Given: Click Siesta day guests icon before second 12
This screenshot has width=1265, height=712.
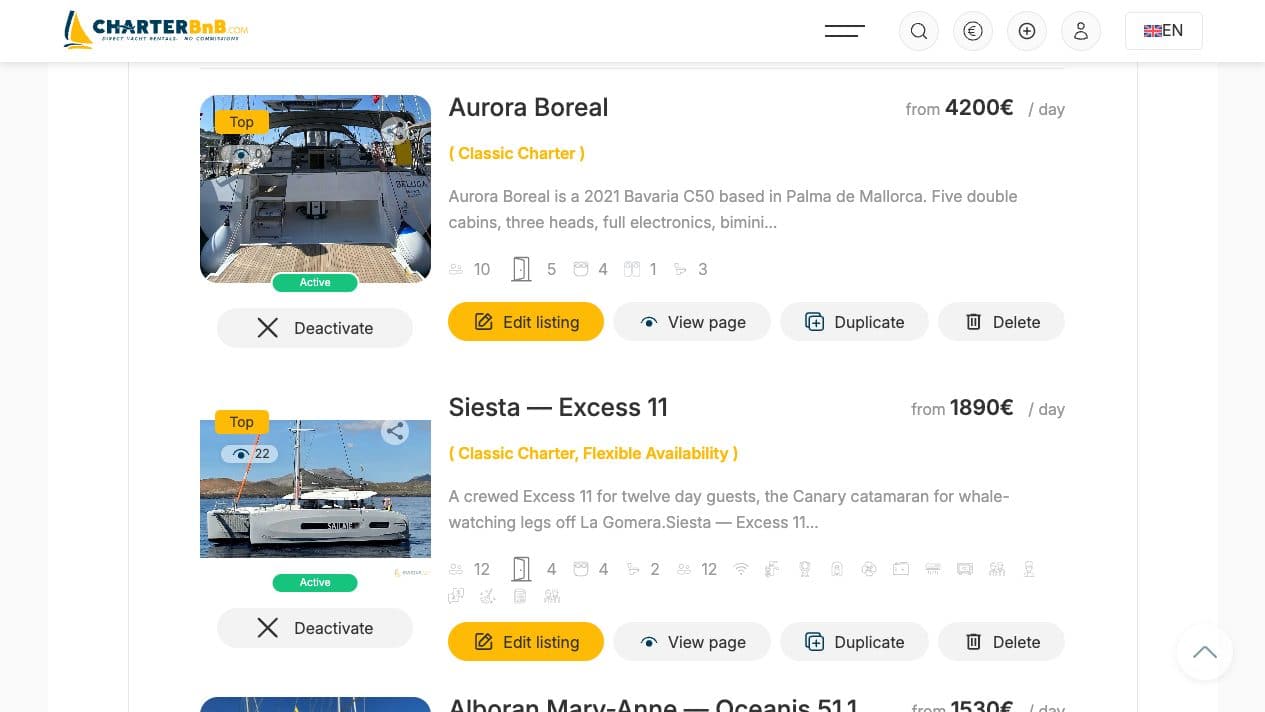Looking at the screenshot, I should point(684,569).
